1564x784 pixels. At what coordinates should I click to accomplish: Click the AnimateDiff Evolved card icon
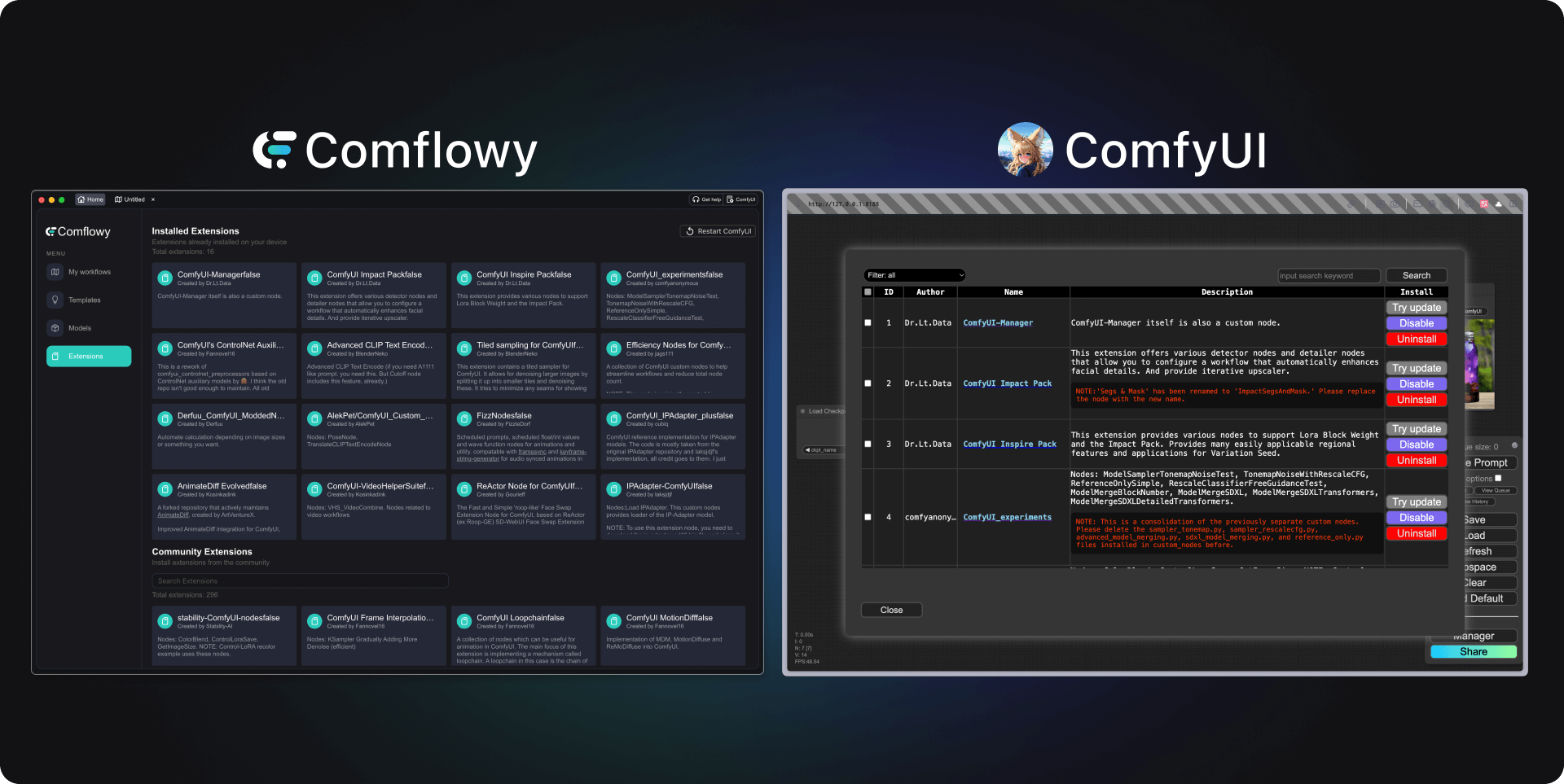[x=165, y=489]
